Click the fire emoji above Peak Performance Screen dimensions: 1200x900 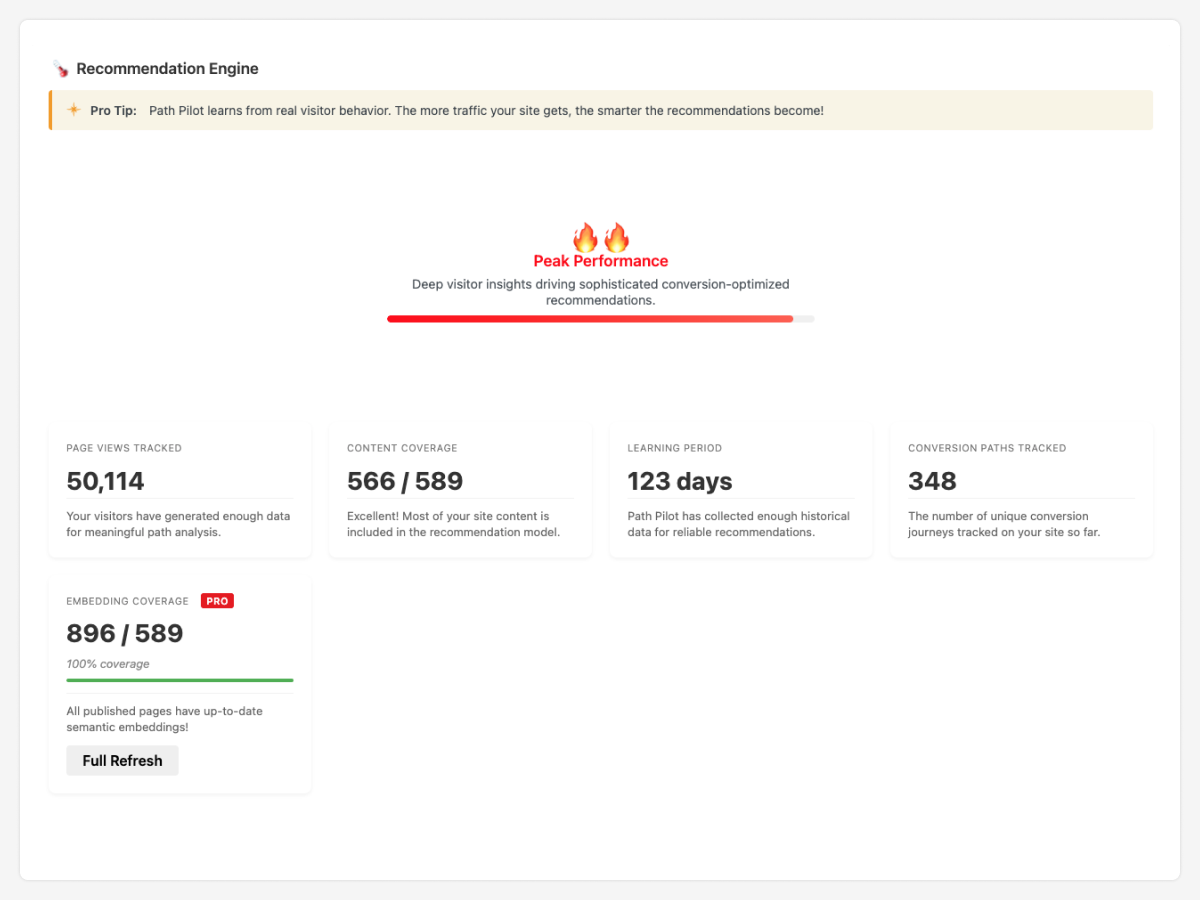tap(600, 238)
